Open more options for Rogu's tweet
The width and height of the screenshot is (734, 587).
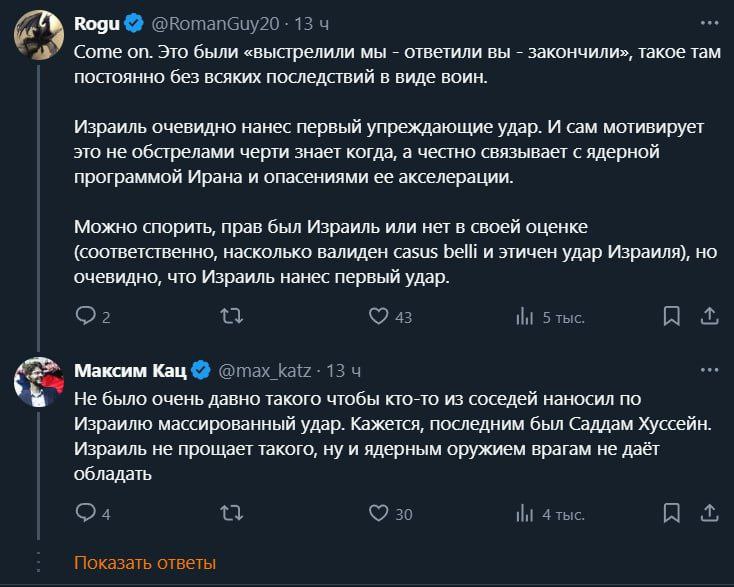709,22
